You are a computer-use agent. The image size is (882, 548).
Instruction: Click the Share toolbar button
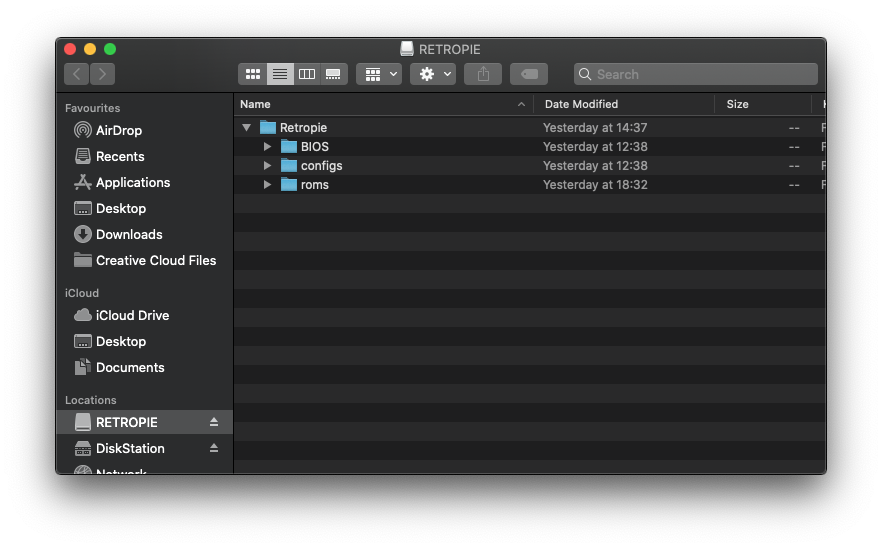tap(483, 74)
